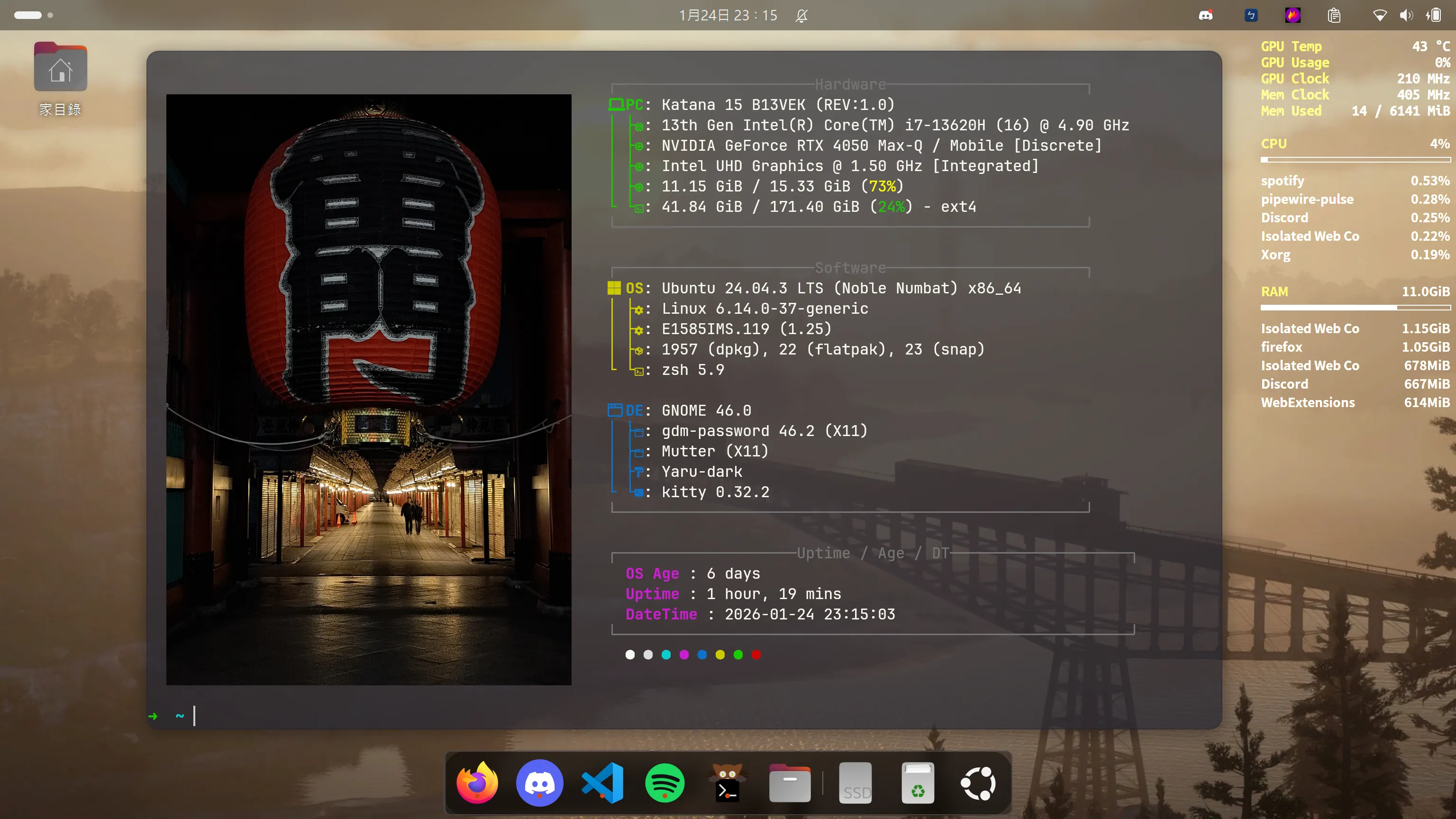The width and height of the screenshot is (1456, 819).
Task: Show applications via Ubuntu logo icon
Action: pyautogui.click(x=978, y=783)
